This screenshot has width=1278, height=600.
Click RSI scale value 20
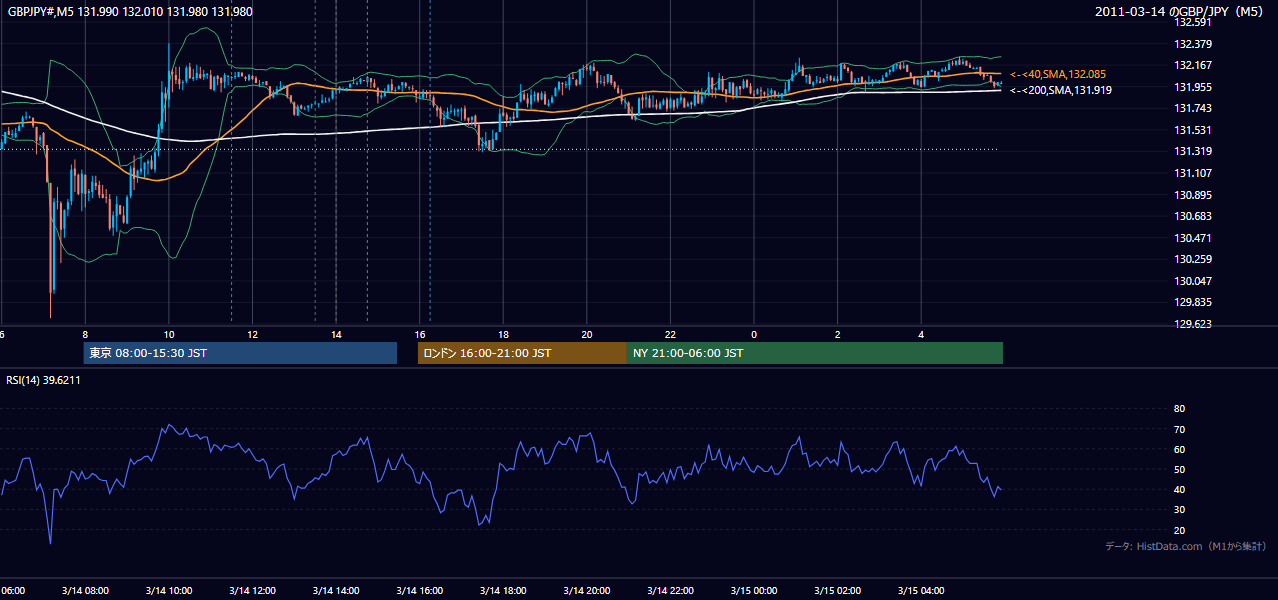[1179, 530]
